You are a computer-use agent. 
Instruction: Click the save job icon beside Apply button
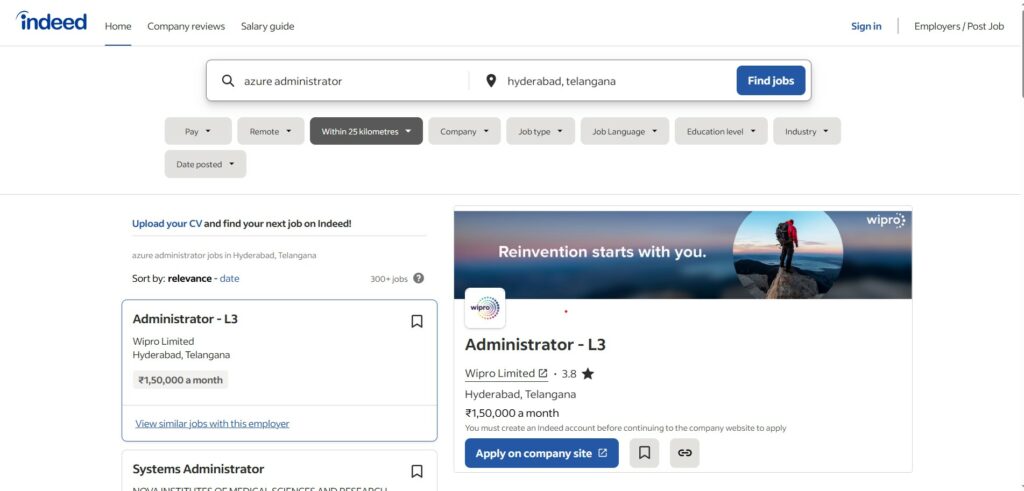(x=644, y=453)
